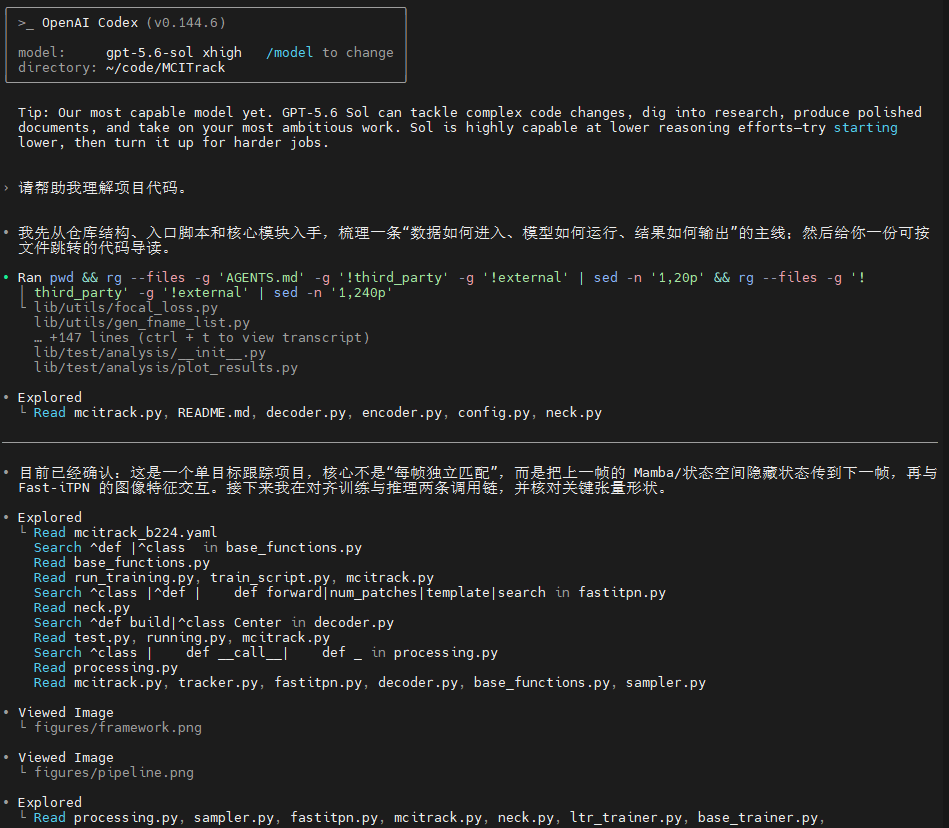Click run_training.py file name

point(134,577)
